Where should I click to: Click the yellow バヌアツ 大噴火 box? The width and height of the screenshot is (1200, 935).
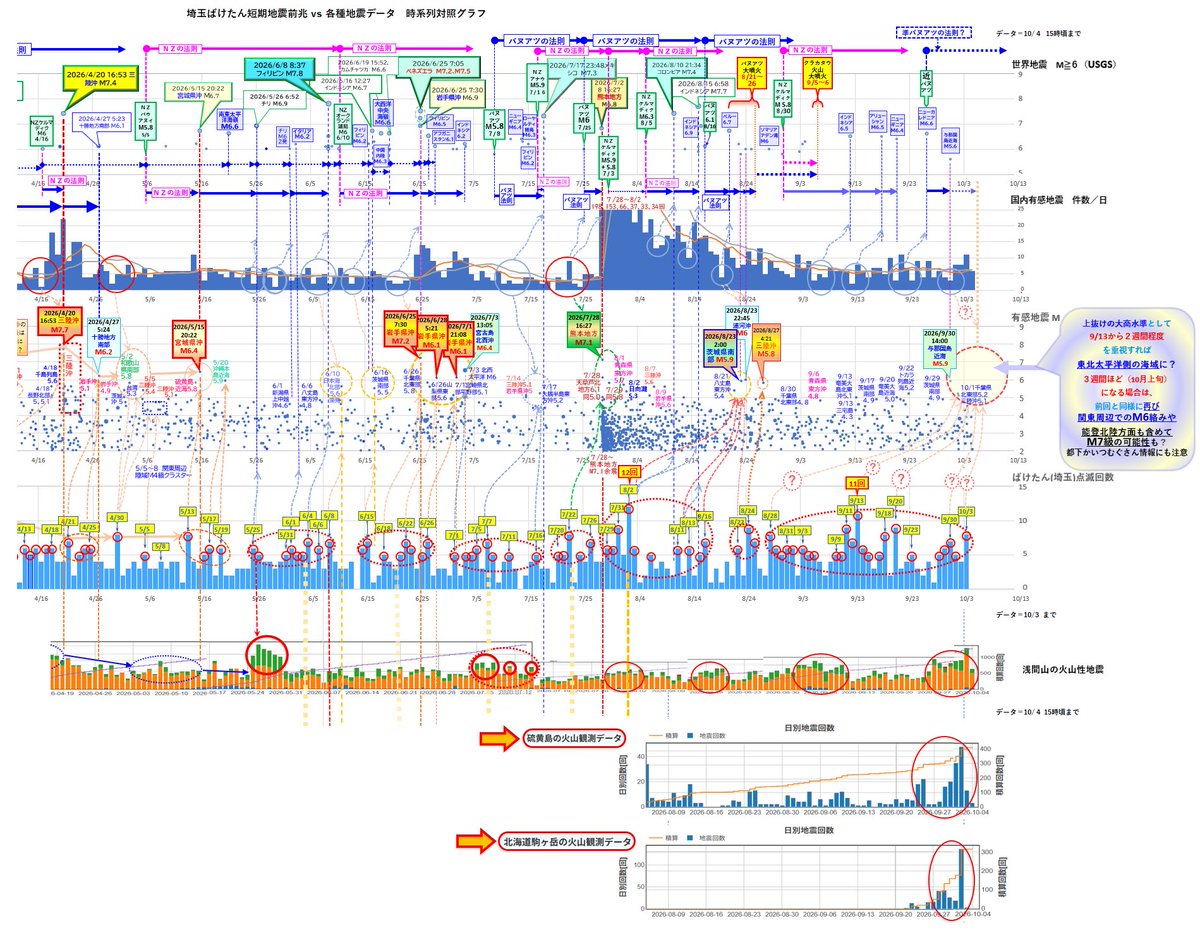click(751, 74)
